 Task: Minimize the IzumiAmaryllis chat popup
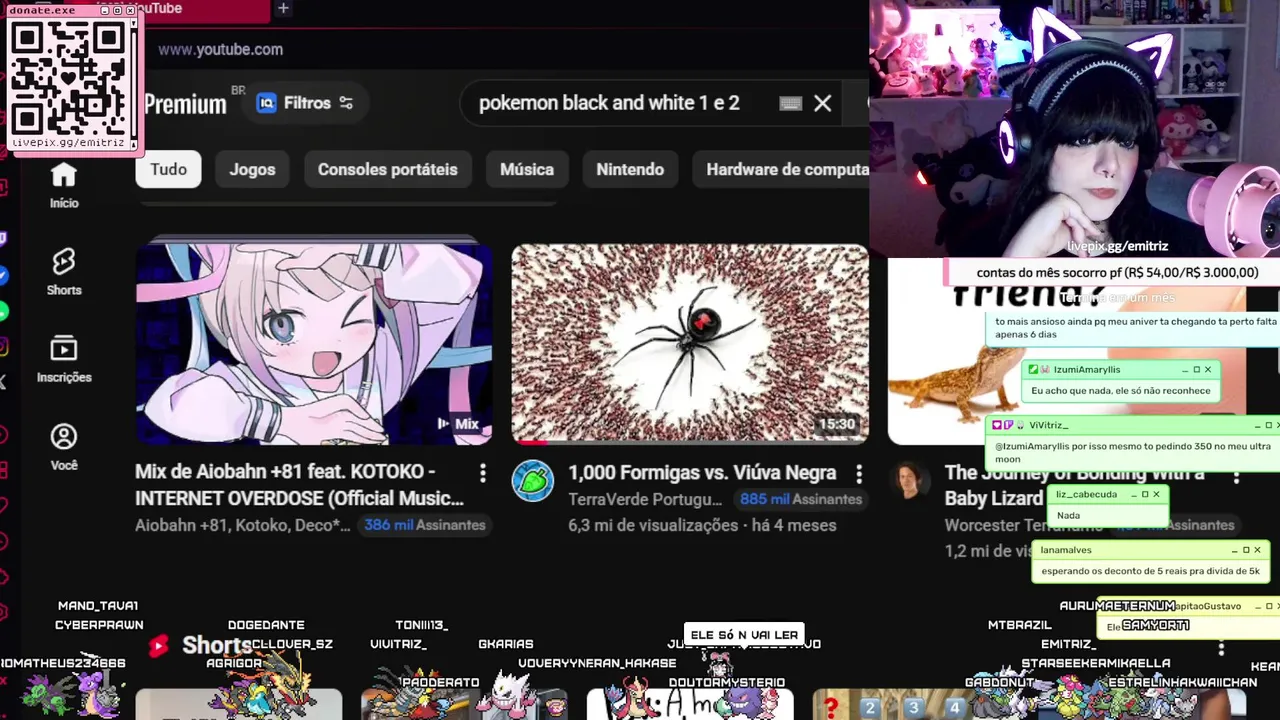pos(1184,370)
